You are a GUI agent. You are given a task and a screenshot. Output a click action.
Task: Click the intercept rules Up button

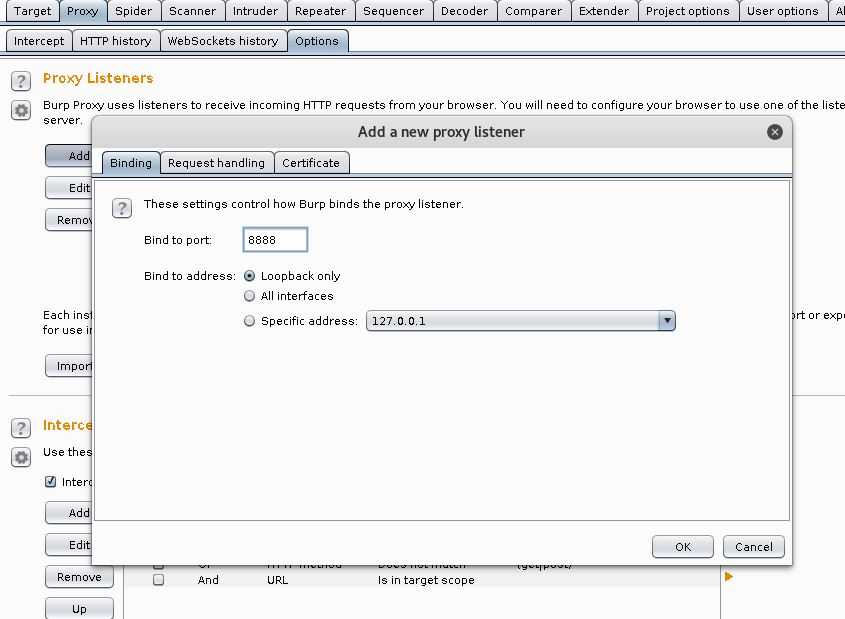pyautogui.click(x=79, y=609)
